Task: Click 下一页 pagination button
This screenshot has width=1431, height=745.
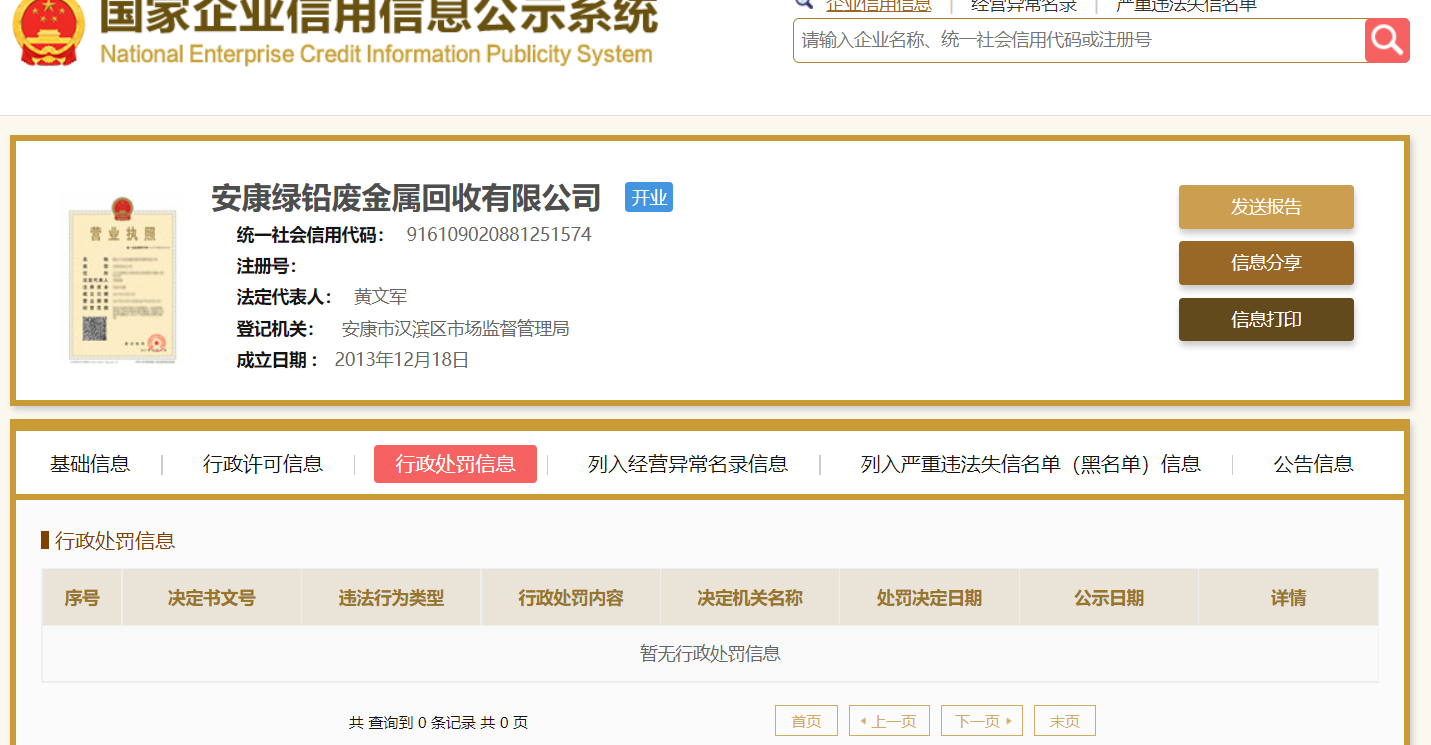Action: click(982, 721)
